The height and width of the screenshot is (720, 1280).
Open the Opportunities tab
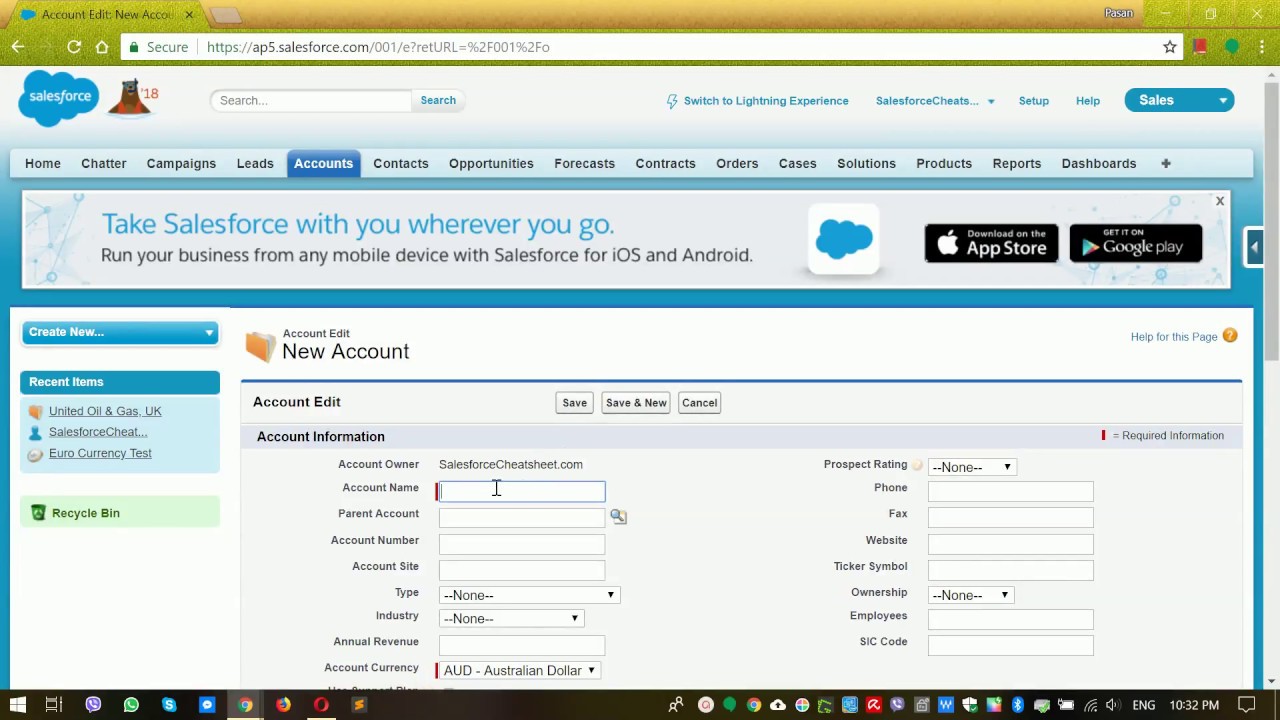click(491, 163)
